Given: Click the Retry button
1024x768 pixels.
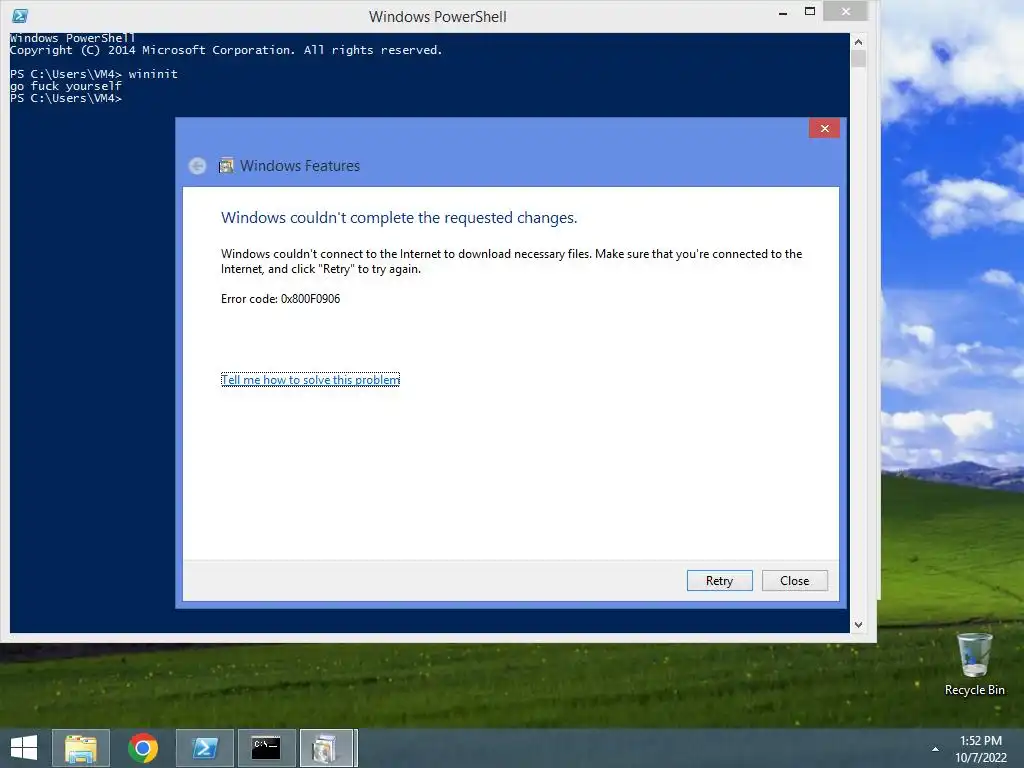Looking at the screenshot, I should [x=719, y=581].
